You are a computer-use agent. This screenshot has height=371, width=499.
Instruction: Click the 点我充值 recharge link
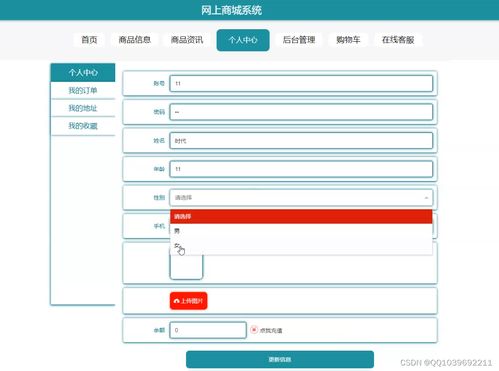[271, 330]
